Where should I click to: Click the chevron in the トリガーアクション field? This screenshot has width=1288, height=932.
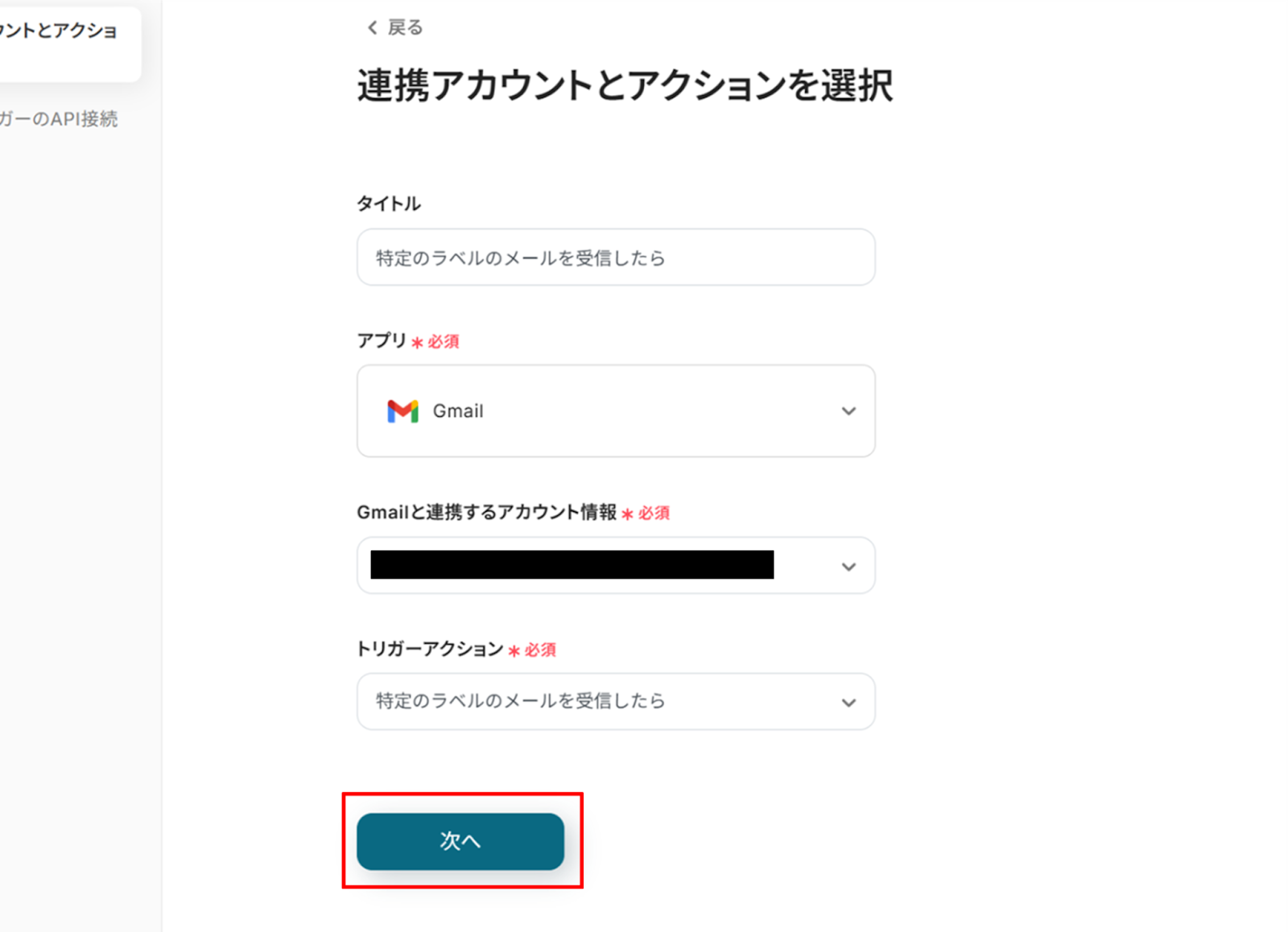click(848, 703)
